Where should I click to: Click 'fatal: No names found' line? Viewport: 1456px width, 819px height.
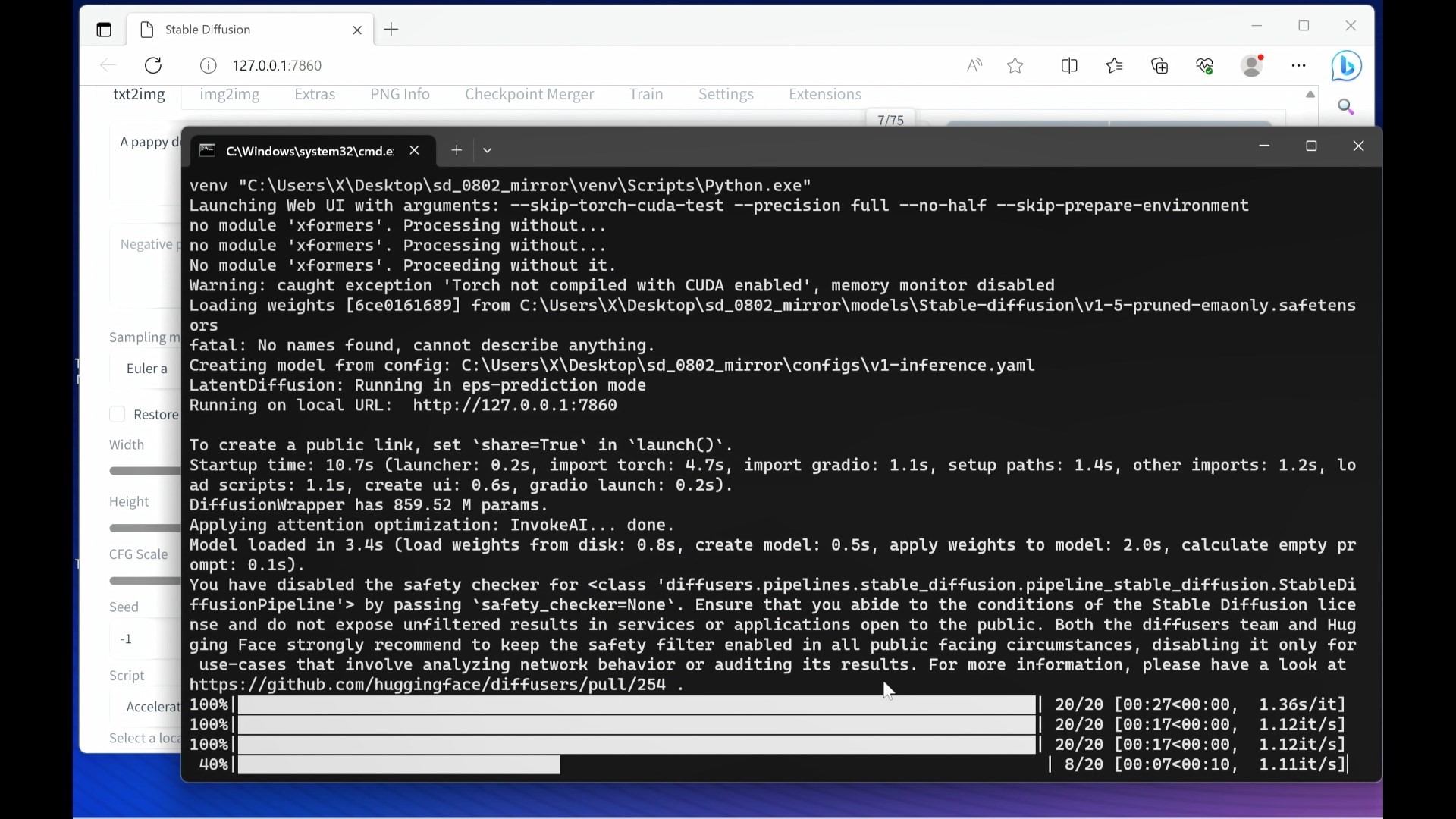(422, 346)
